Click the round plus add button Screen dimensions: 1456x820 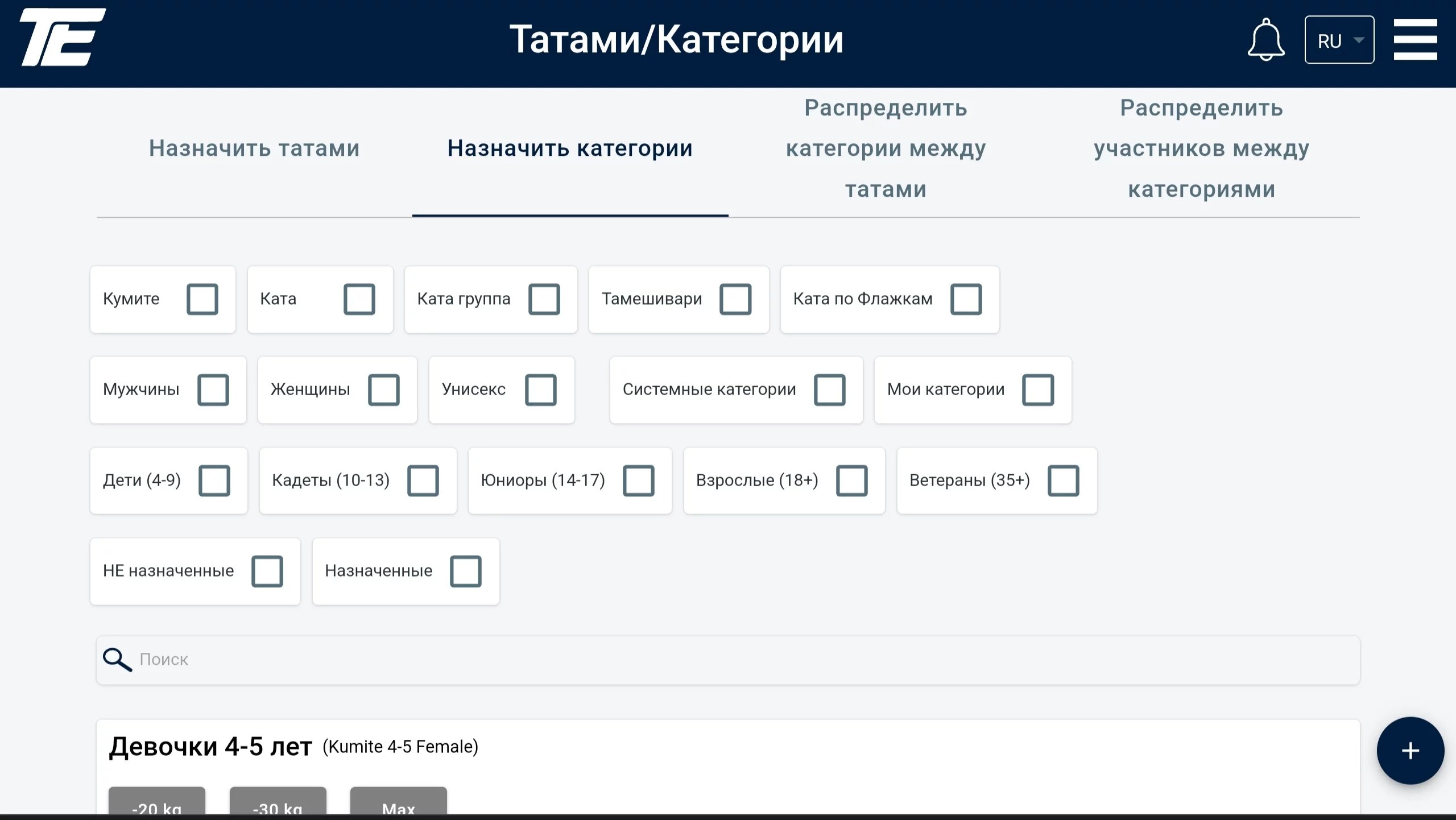[x=1410, y=751]
